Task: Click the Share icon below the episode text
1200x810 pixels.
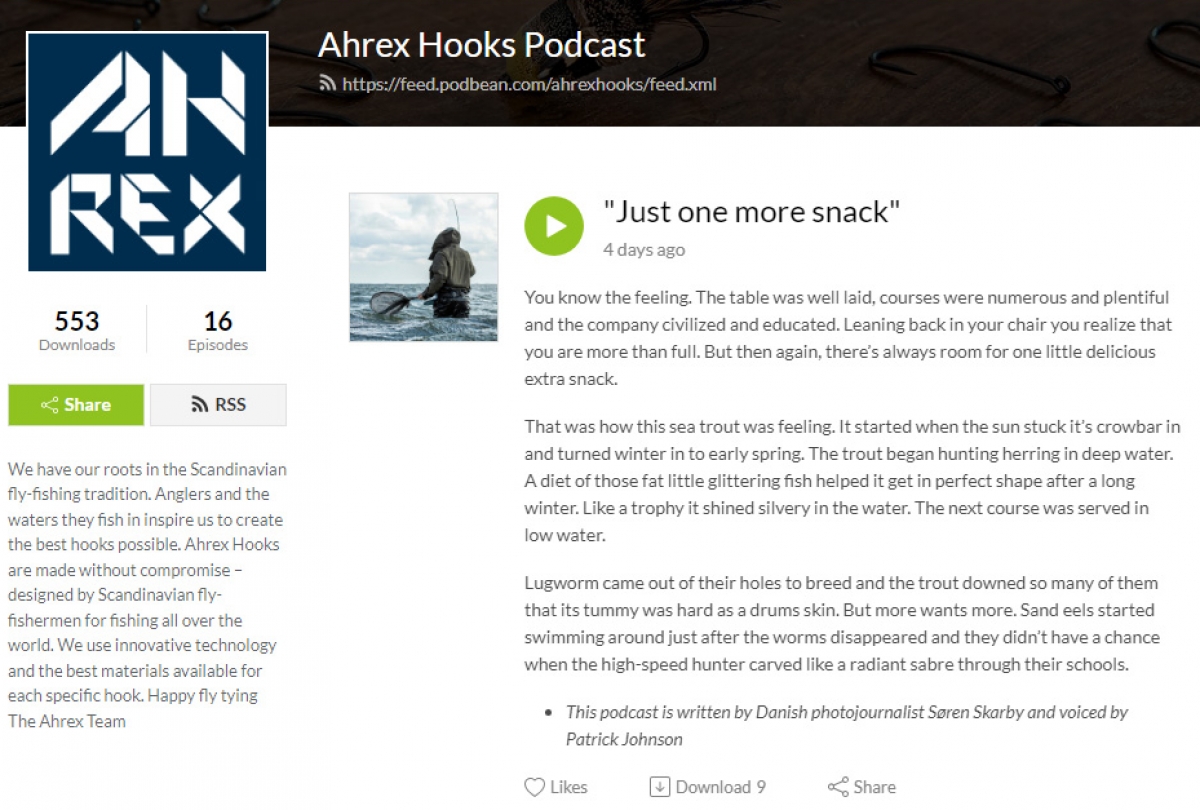Action: pos(838,787)
